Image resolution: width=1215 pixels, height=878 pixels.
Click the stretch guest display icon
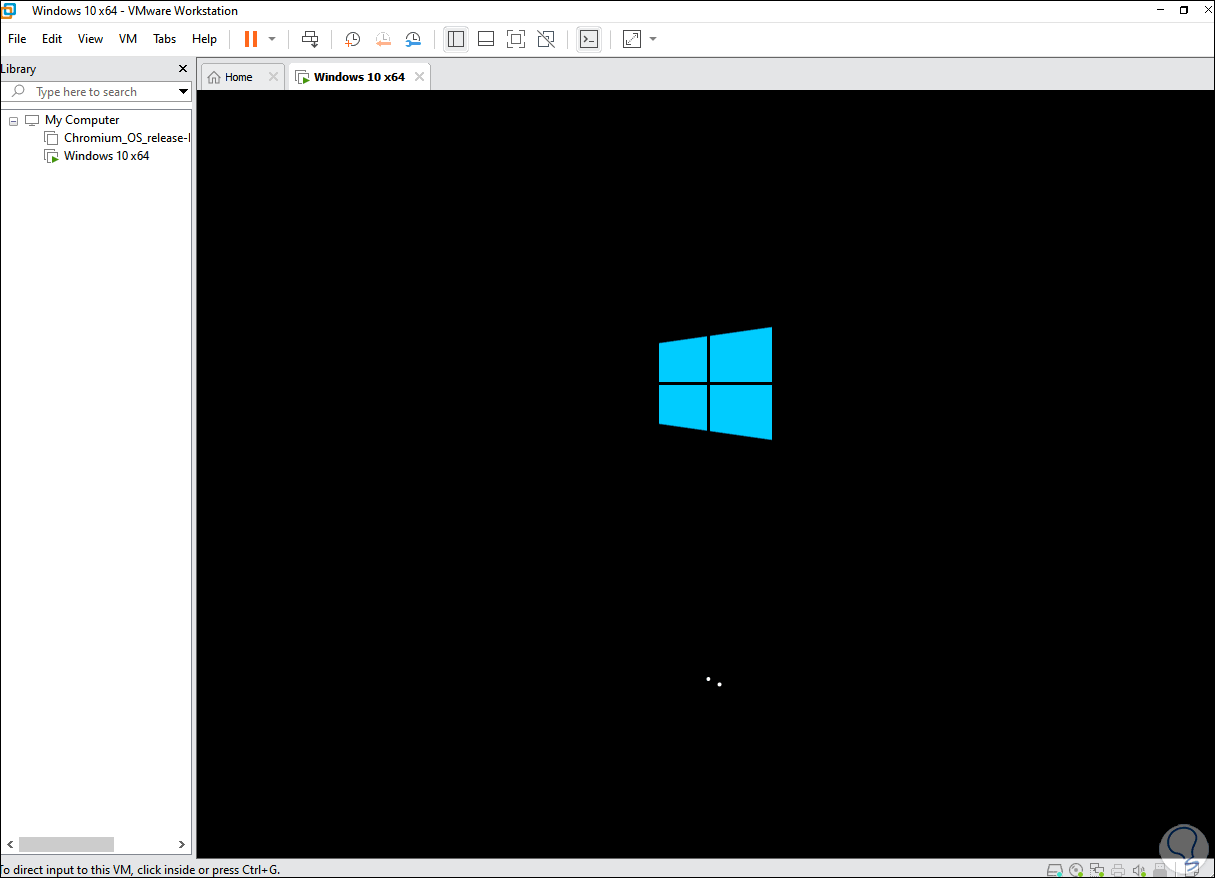point(632,39)
